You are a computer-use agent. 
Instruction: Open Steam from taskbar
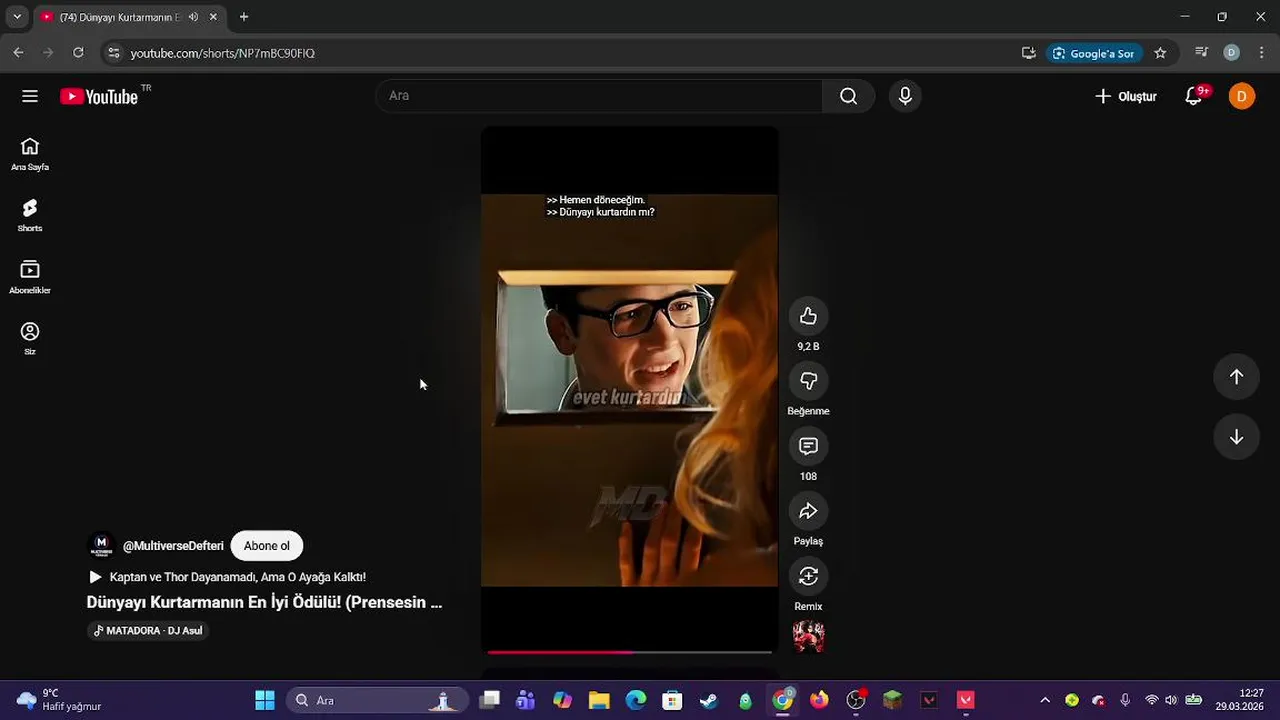click(x=709, y=700)
